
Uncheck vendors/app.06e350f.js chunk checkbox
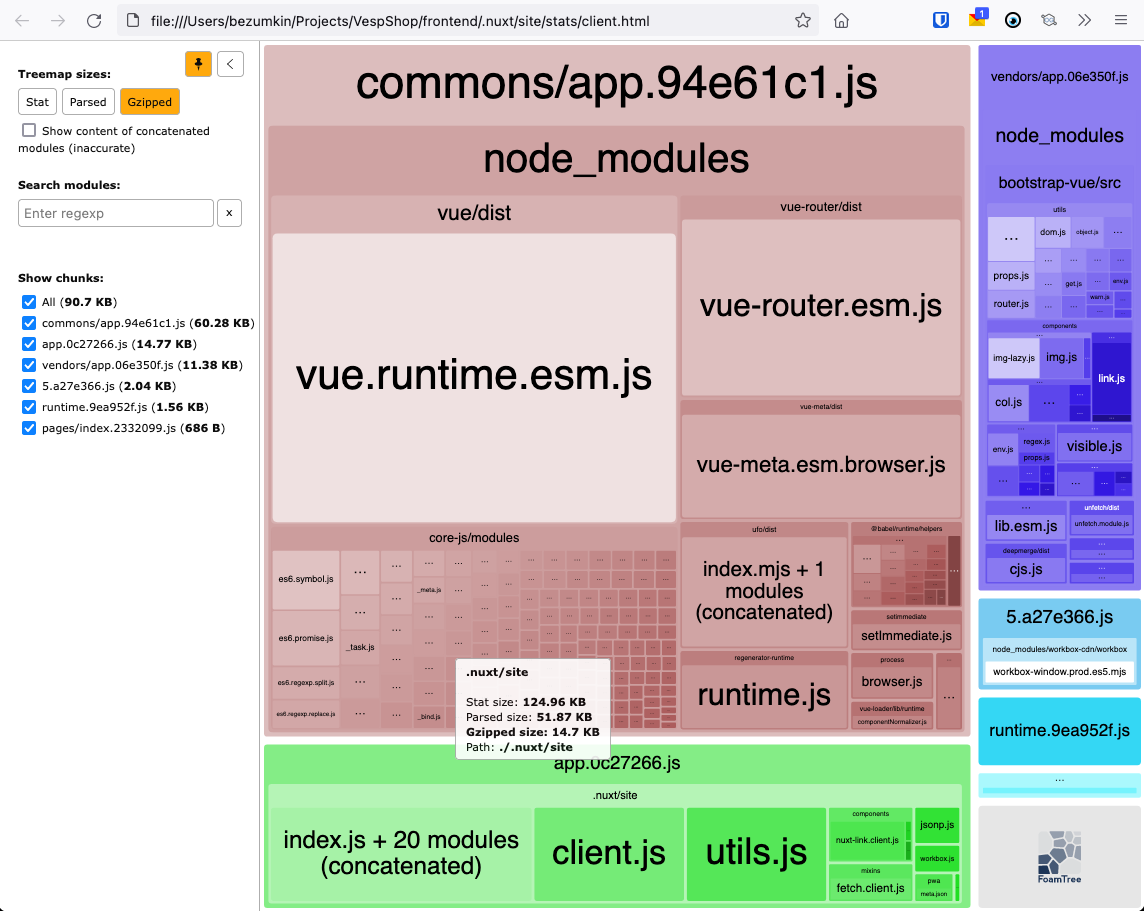pos(29,365)
